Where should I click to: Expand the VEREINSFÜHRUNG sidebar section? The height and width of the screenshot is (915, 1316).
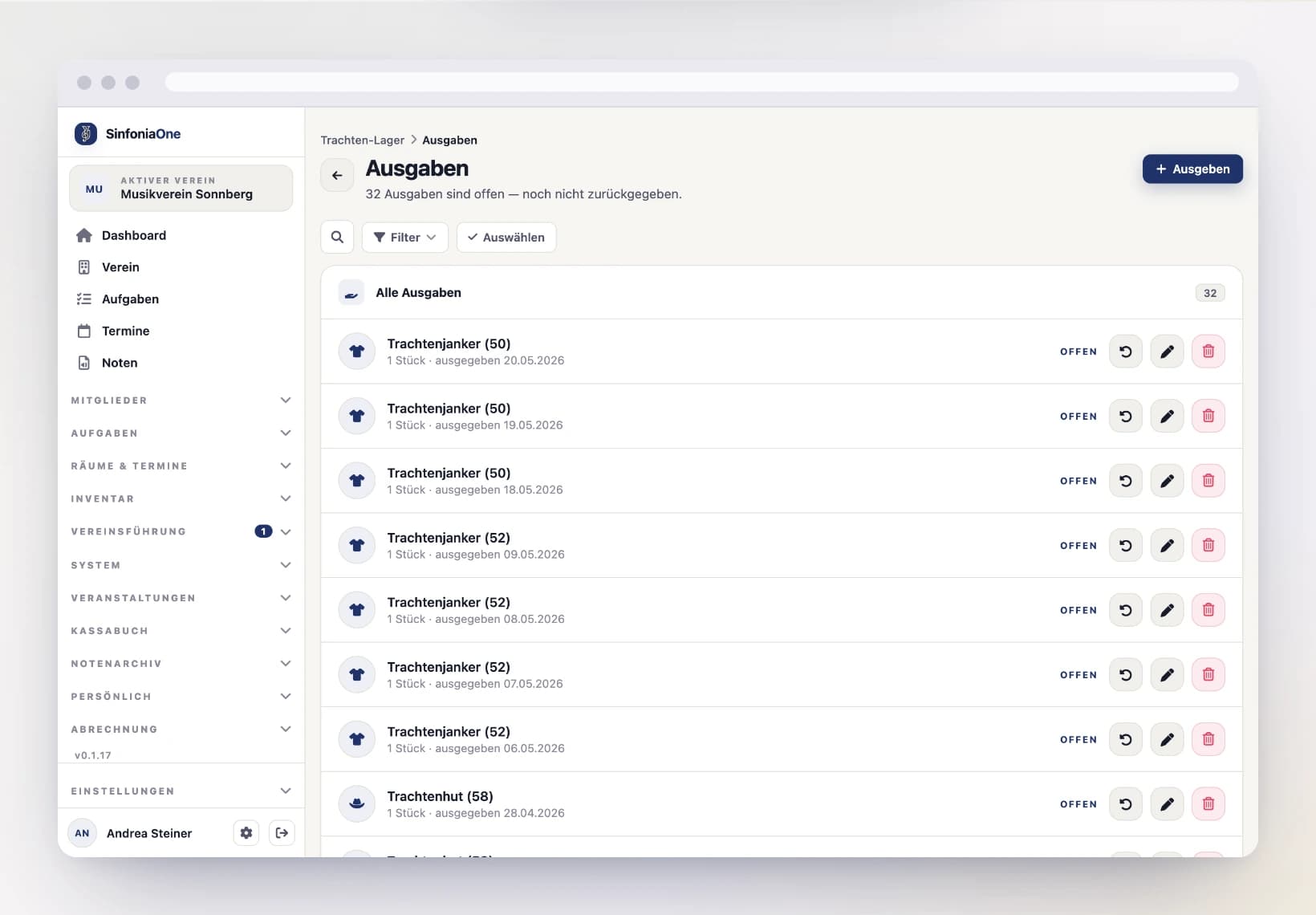pos(181,532)
